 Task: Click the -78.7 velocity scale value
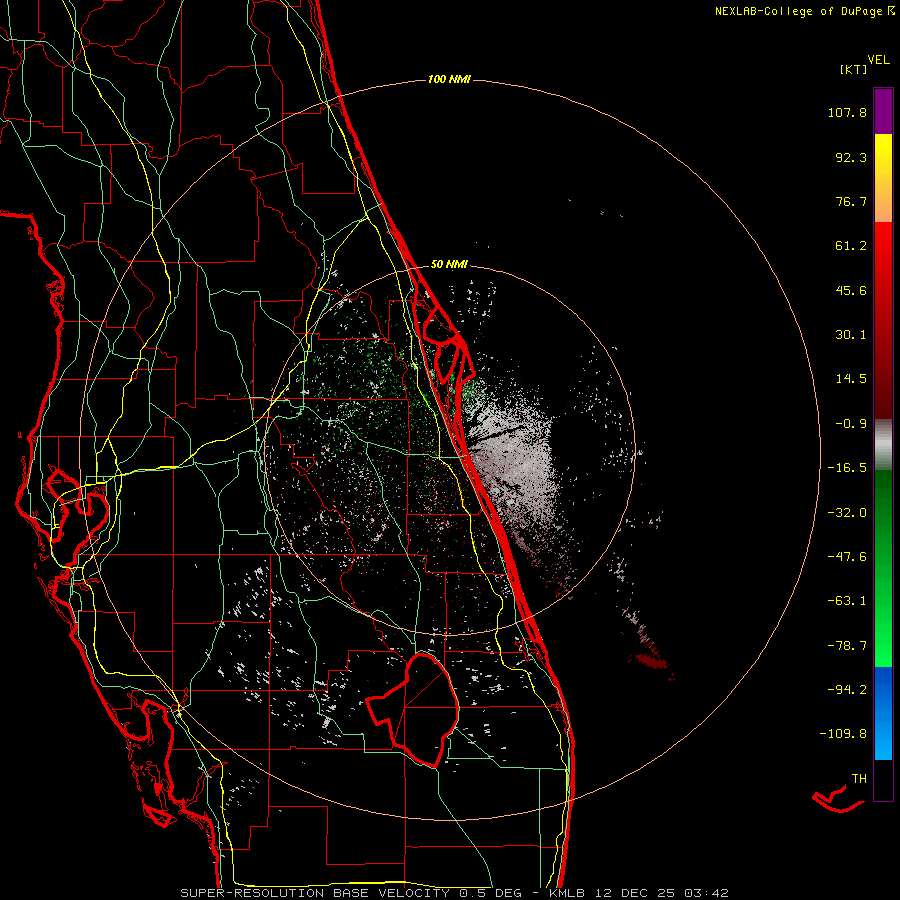pos(847,646)
